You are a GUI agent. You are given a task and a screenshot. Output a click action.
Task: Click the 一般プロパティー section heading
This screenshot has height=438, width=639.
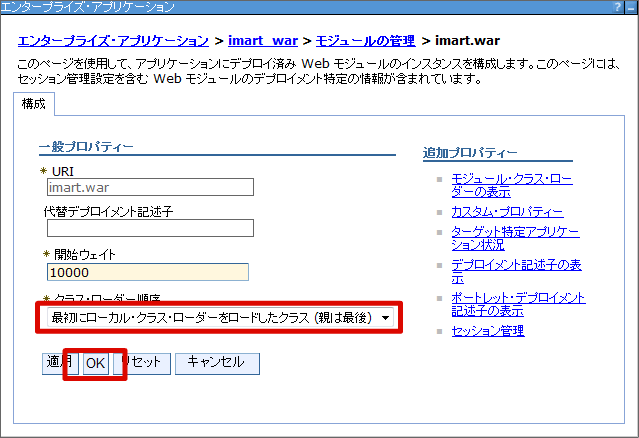point(86,147)
